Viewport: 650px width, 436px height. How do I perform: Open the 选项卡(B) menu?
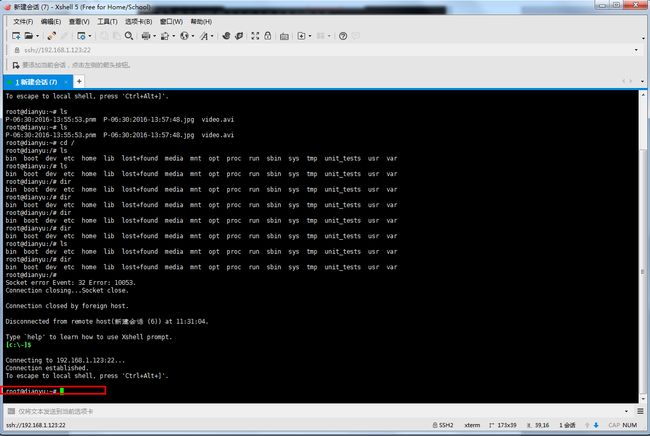pos(138,22)
